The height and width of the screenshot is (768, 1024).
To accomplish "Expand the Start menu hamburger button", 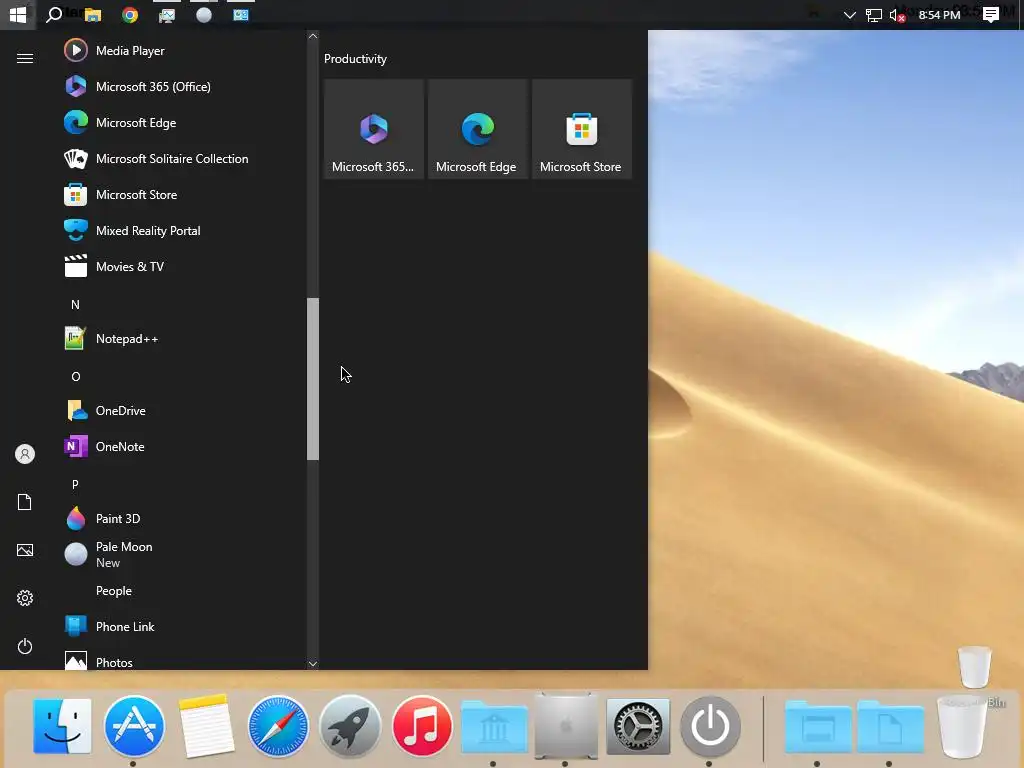I will [25, 58].
